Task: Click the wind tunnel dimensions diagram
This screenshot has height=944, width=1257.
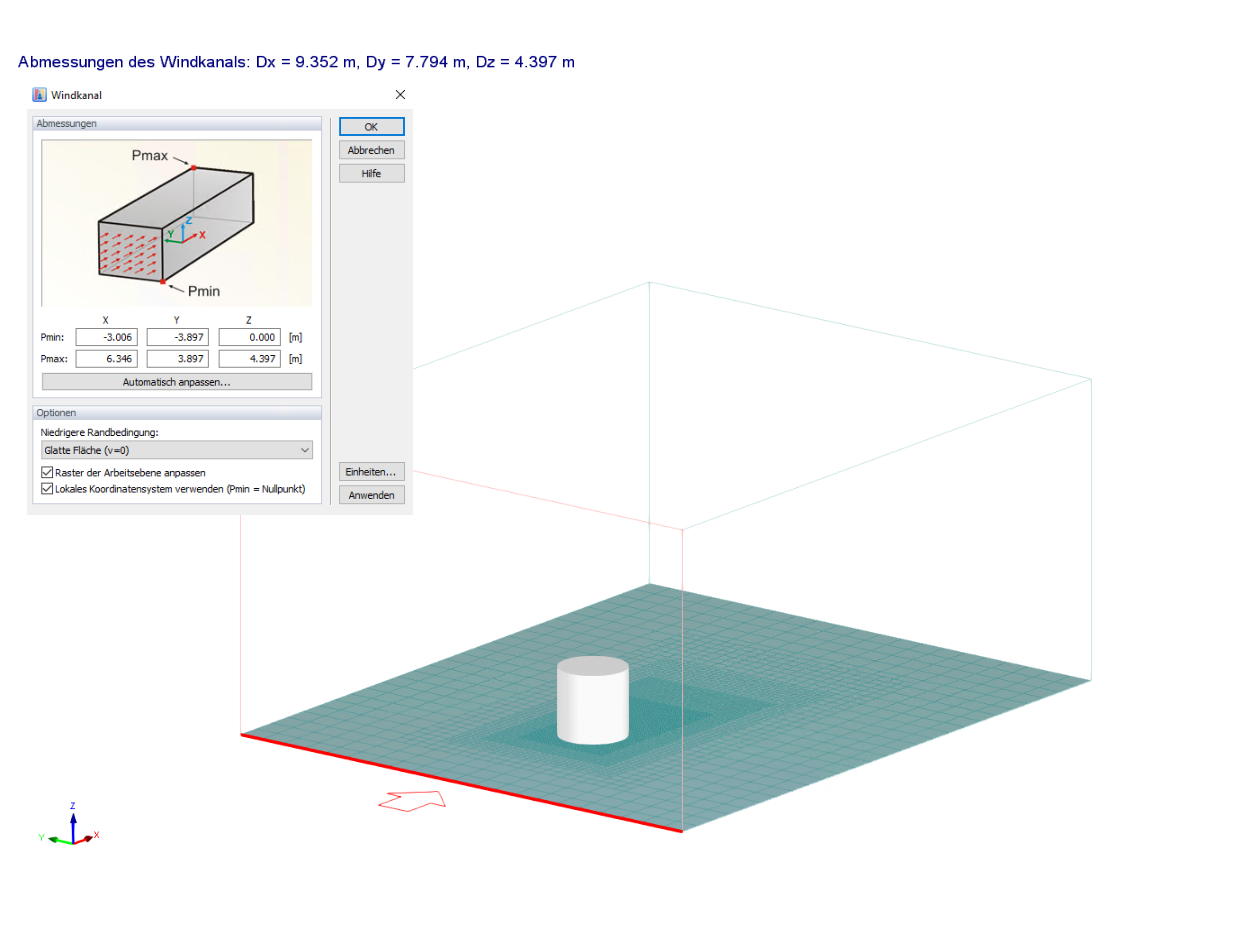Action: 177,223
